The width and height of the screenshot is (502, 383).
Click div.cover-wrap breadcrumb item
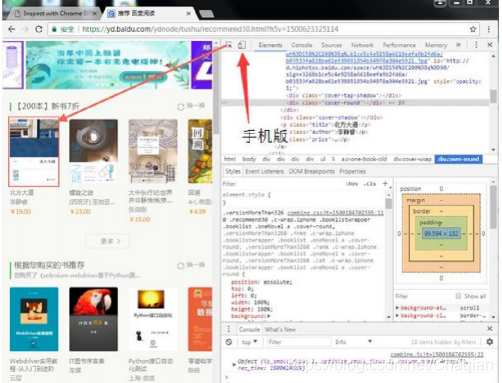click(412, 159)
